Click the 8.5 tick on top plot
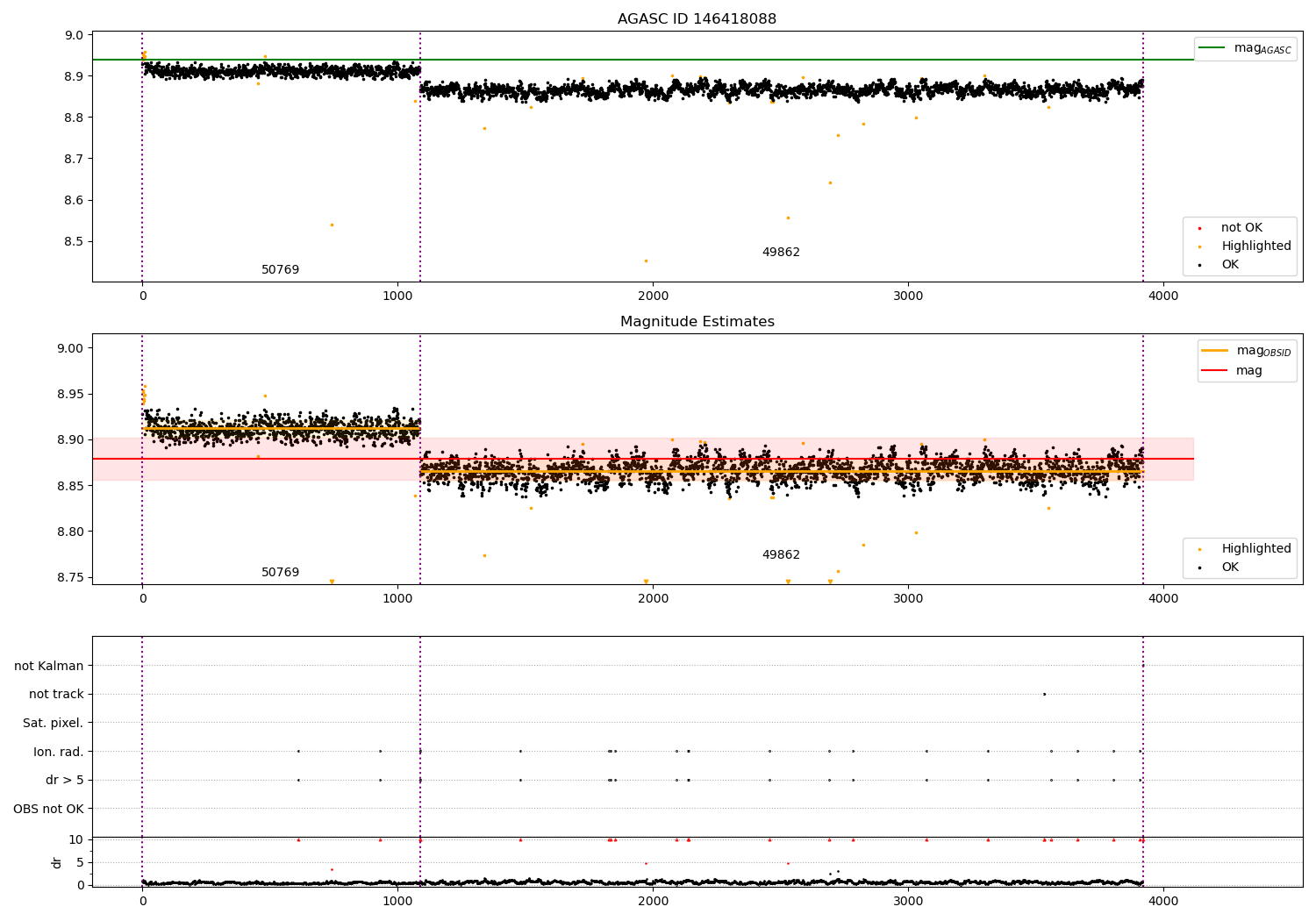Screen dimensions: 1316x921 [75, 242]
